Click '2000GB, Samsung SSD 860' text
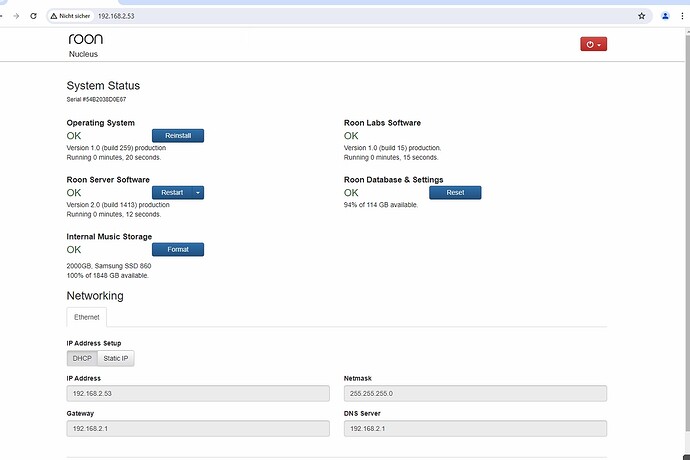The width and height of the screenshot is (690, 460). [109, 266]
